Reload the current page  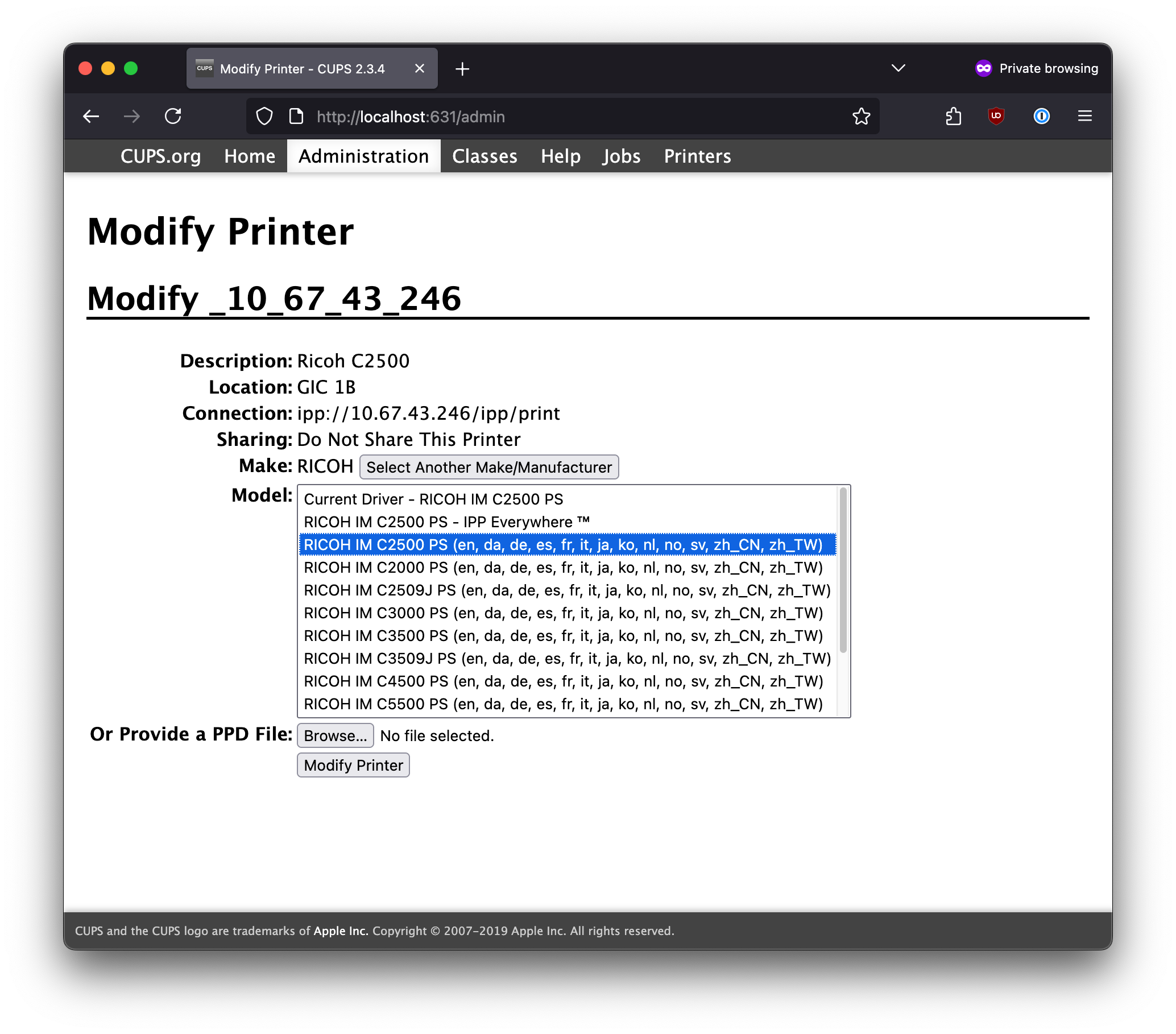pyautogui.click(x=173, y=117)
